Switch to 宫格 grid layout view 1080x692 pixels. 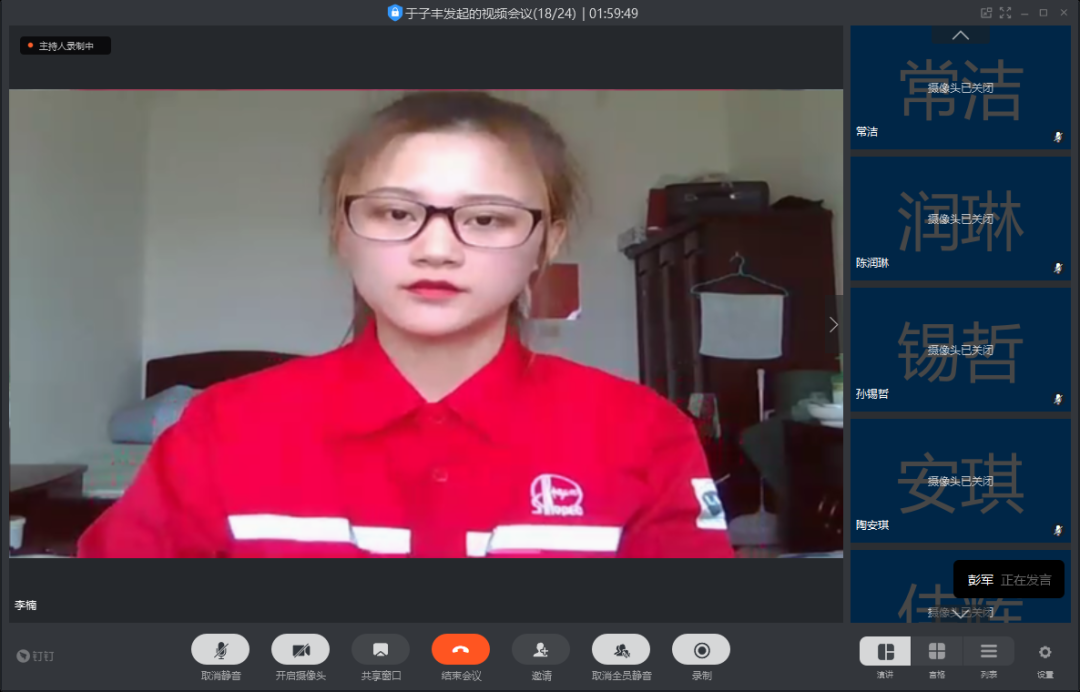(937, 652)
